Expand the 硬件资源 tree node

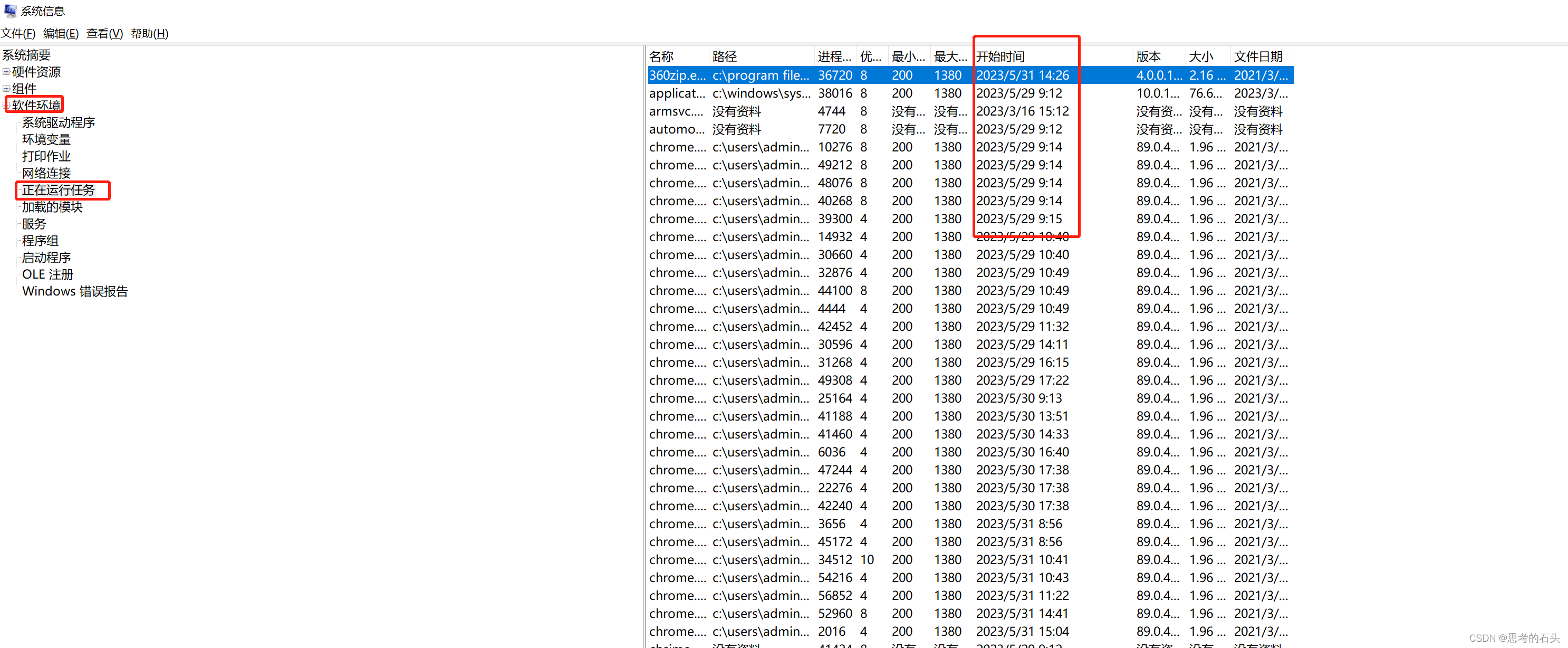coord(6,72)
